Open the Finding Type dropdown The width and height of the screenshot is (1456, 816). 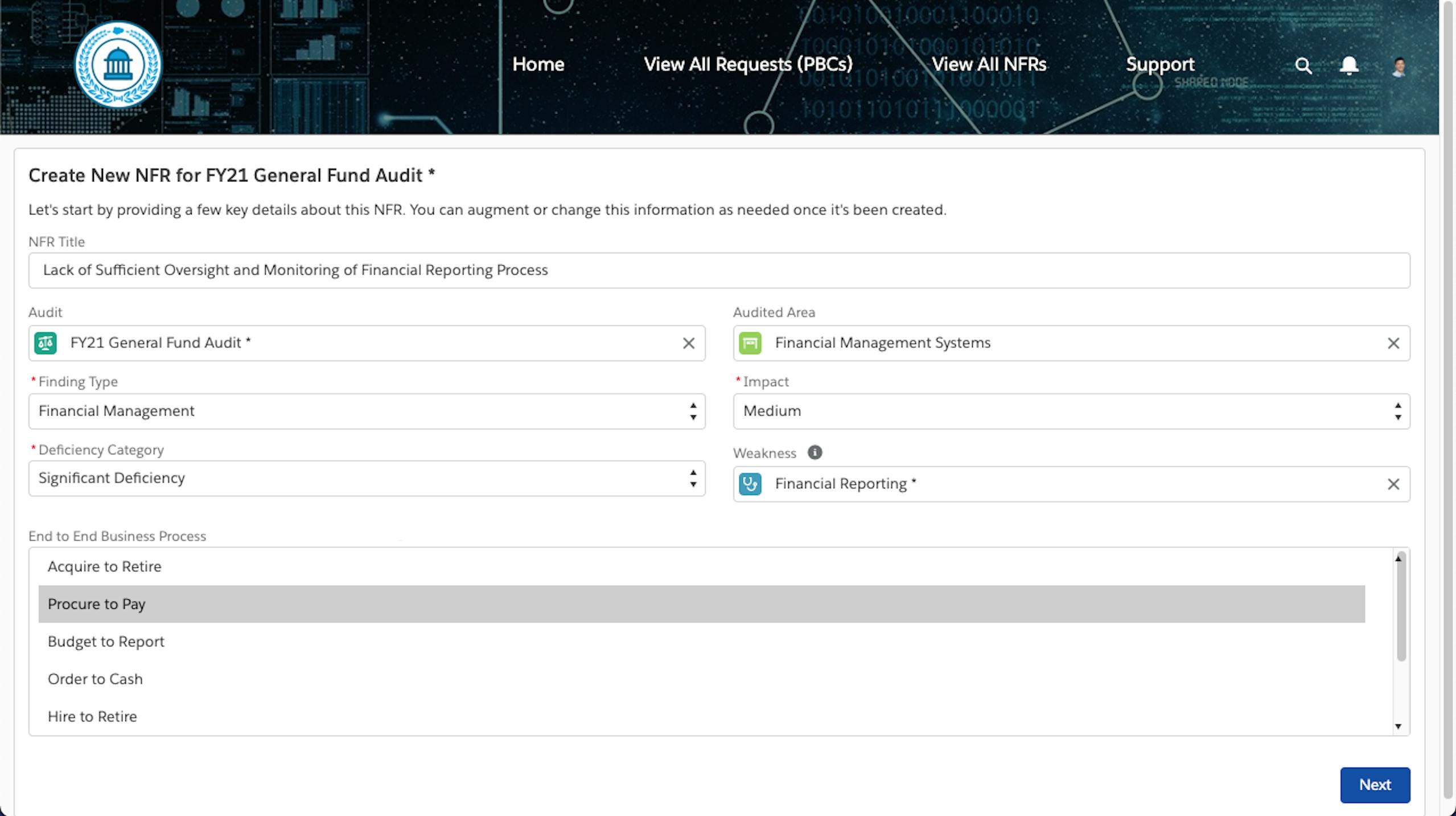coord(367,411)
